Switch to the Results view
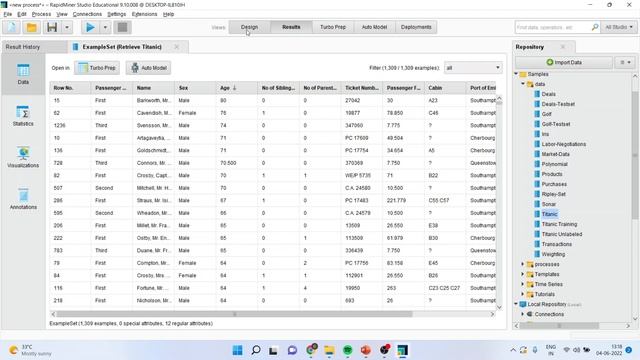 (x=291, y=27)
